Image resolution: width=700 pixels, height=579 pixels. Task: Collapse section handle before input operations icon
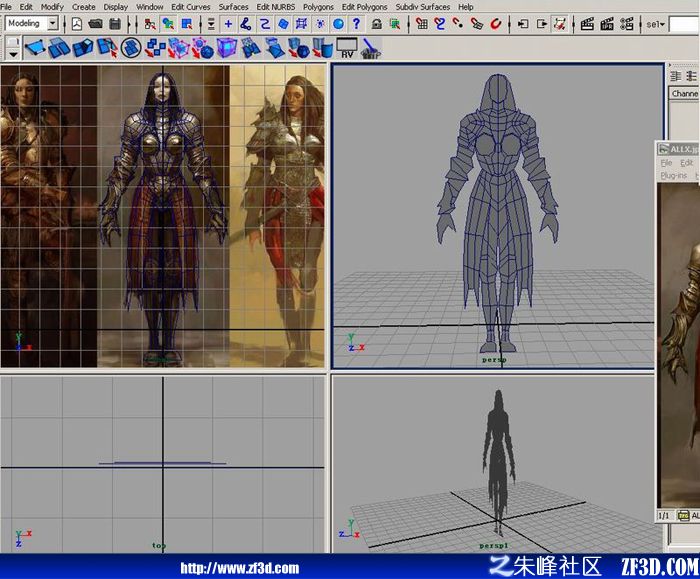509,24
